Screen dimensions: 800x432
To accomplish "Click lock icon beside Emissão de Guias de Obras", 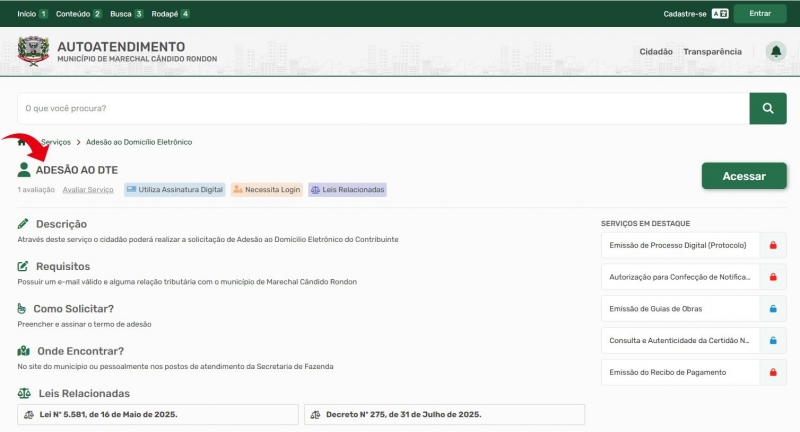I will [772, 308].
